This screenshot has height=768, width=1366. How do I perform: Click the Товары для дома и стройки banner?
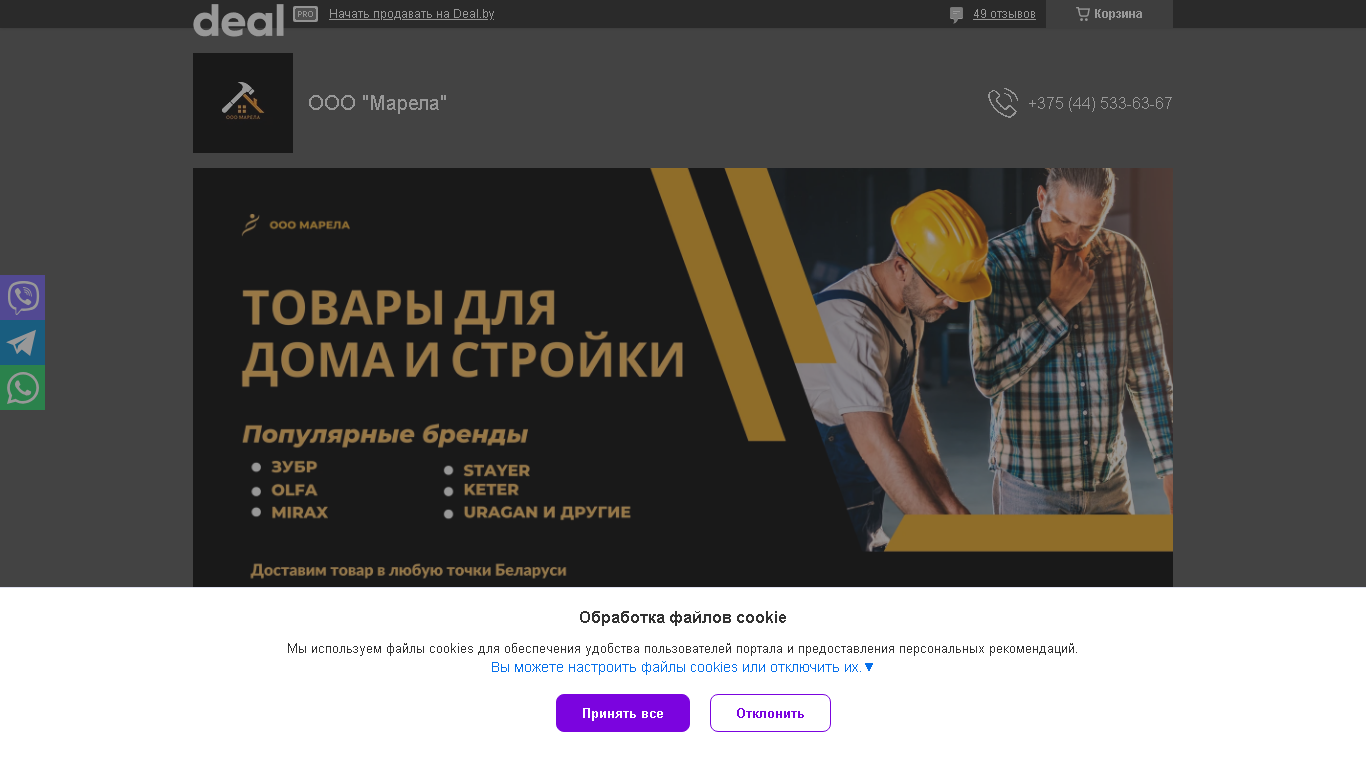(x=683, y=378)
